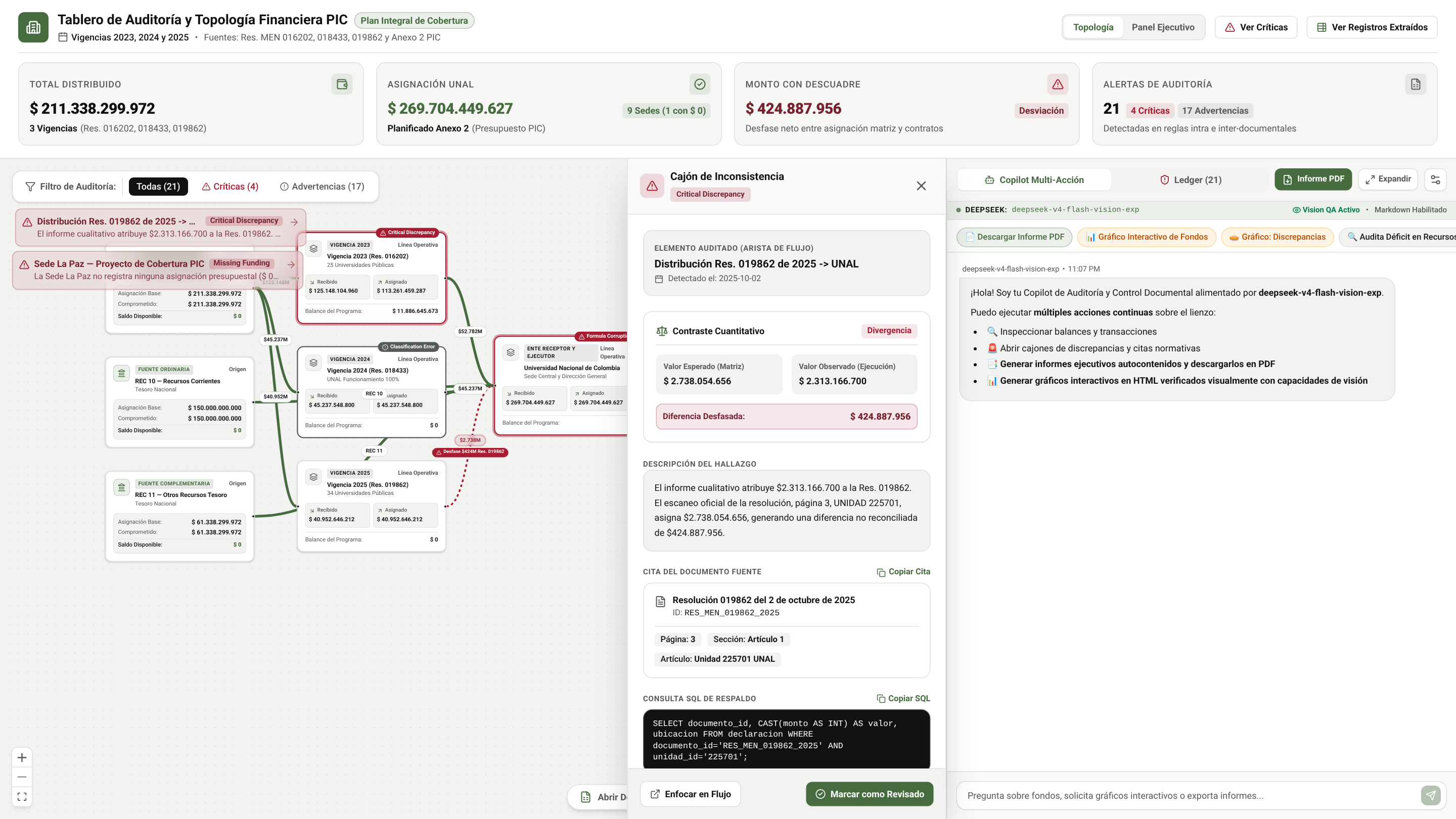Click the Classification Error badge on Vigencia 2024
The image size is (1456, 819).
(408, 346)
